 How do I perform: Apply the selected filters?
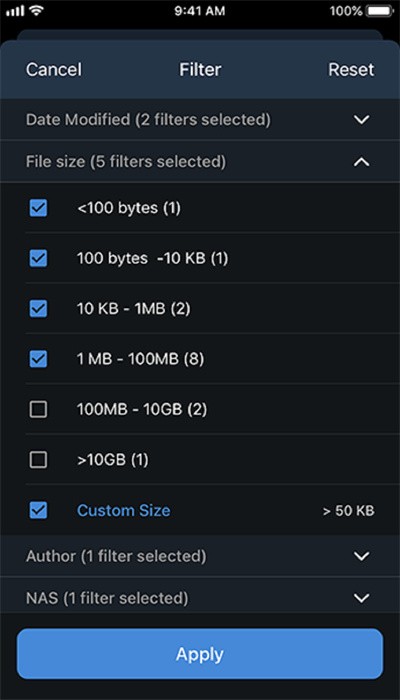pyautogui.click(x=200, y=654)
